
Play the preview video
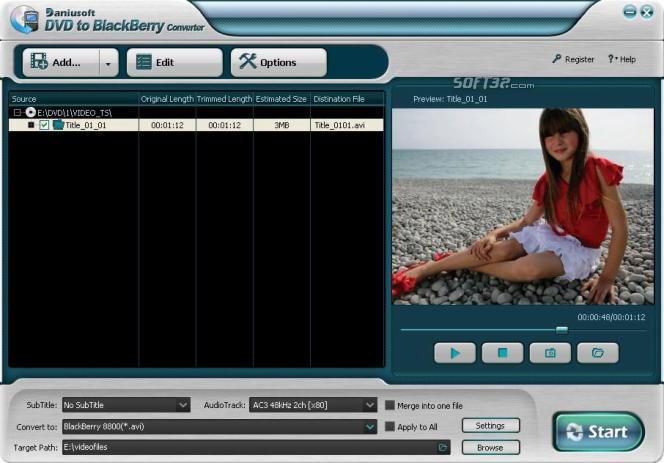pyautogui.click(x=455, y=353)
